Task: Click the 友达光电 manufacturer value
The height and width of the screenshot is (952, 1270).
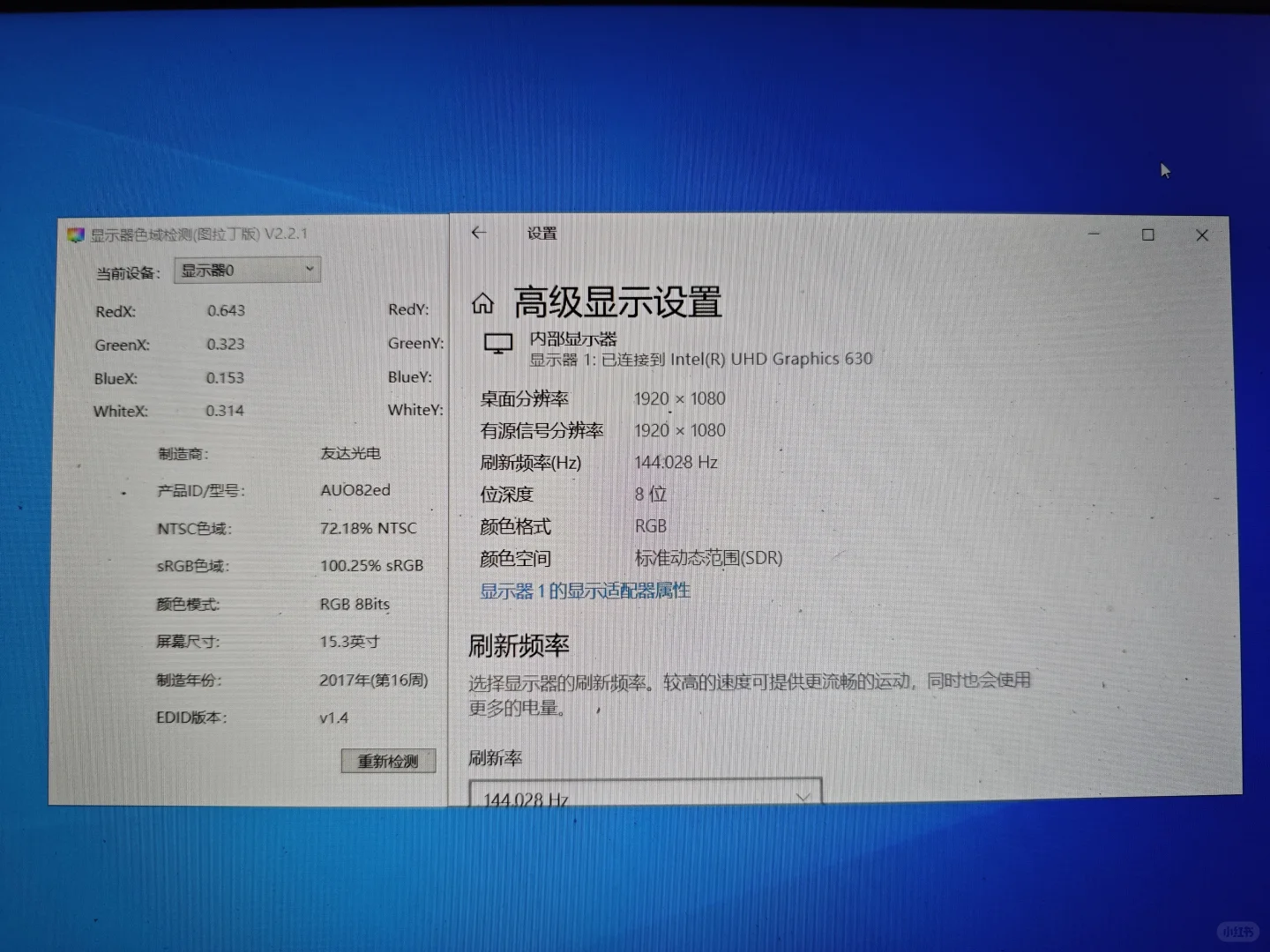Action: 350,453
